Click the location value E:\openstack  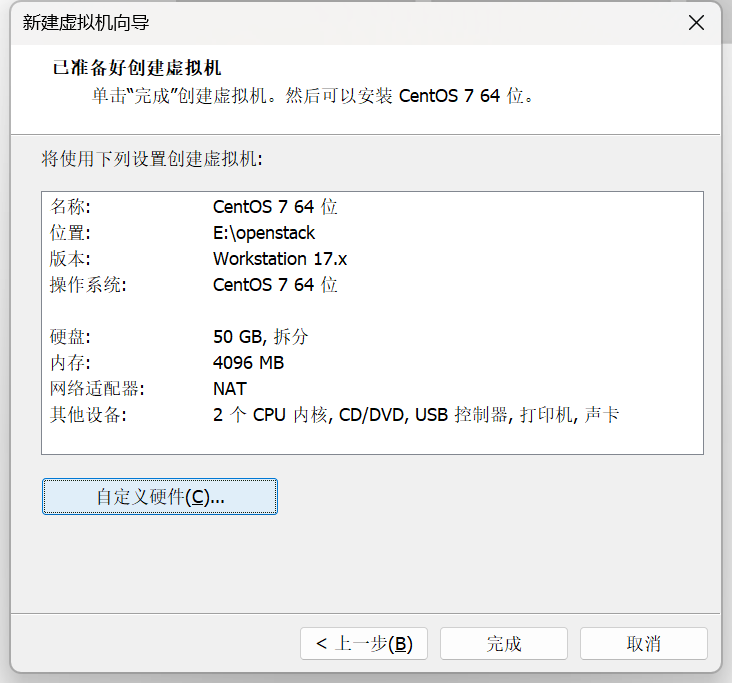point(264,232)
